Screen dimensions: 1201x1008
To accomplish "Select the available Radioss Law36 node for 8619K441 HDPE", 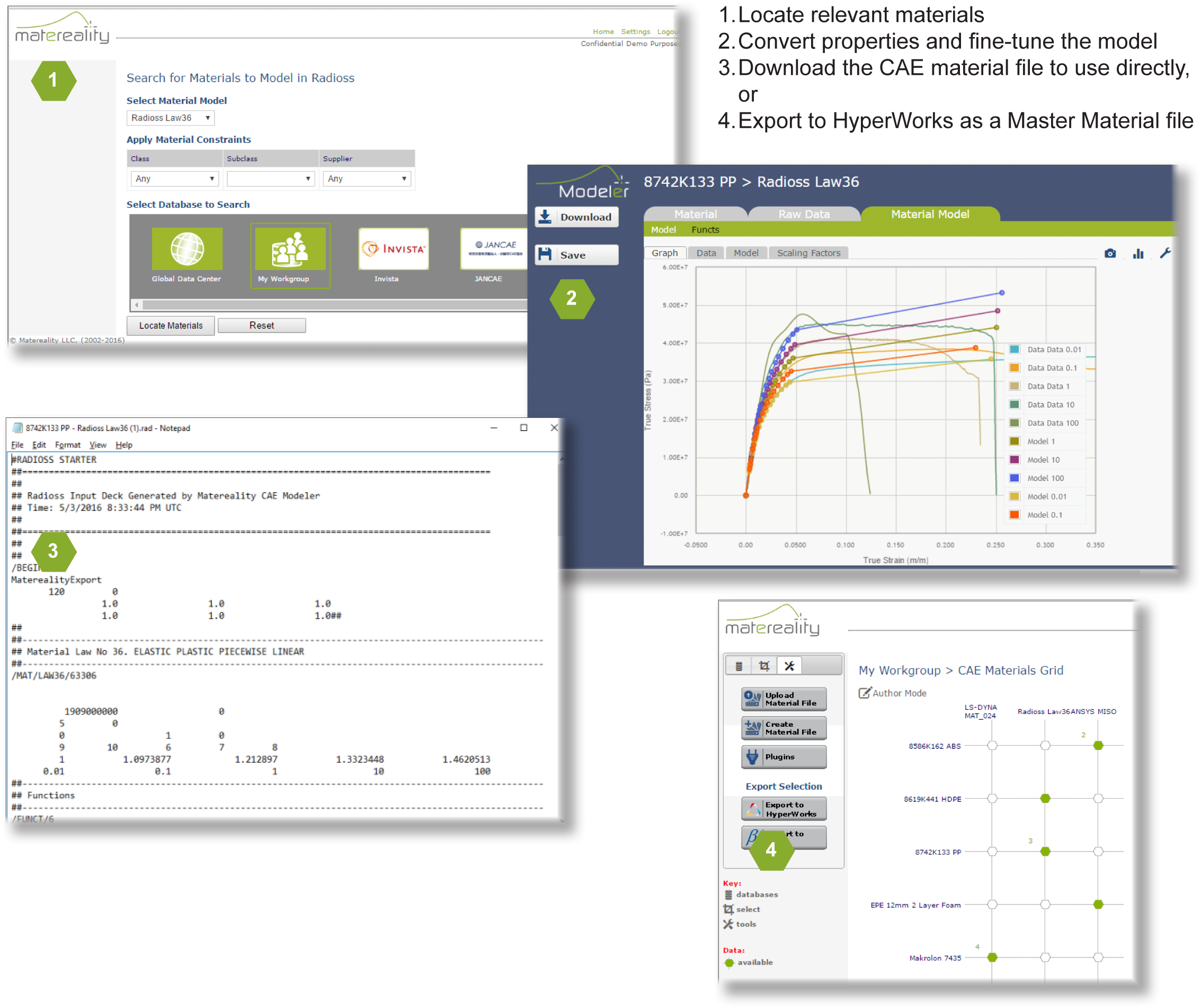I will [x=1045, y=799].
